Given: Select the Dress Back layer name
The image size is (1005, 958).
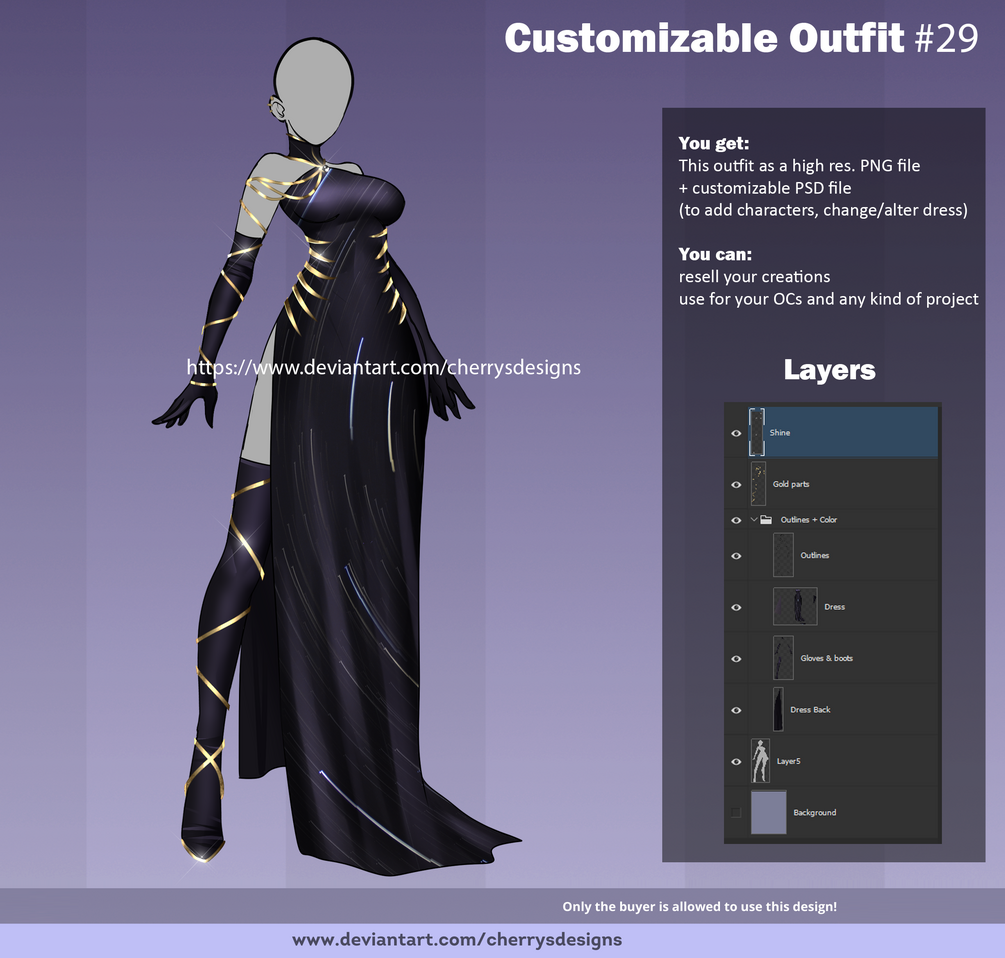Looking at the screenshot, I should pyautogui.click(x=810, y=709).
